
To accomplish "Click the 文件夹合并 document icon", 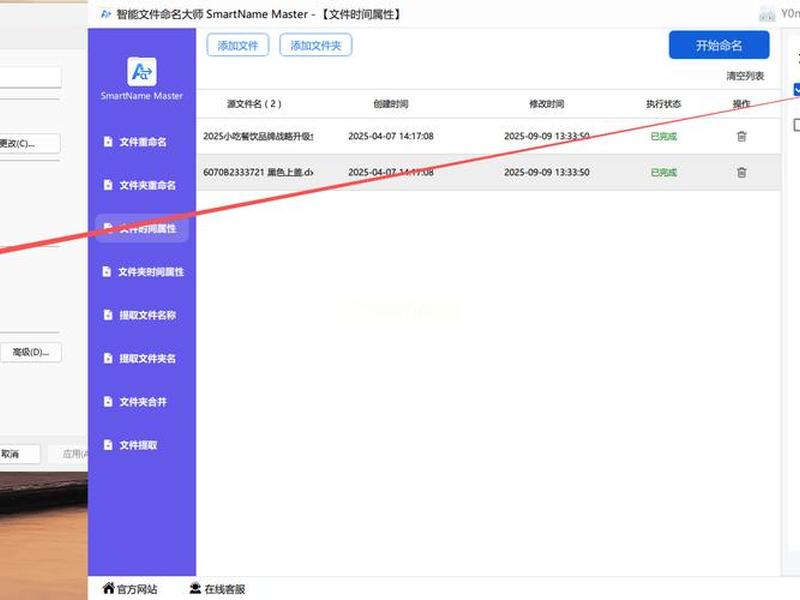I will tap(108, 402).
